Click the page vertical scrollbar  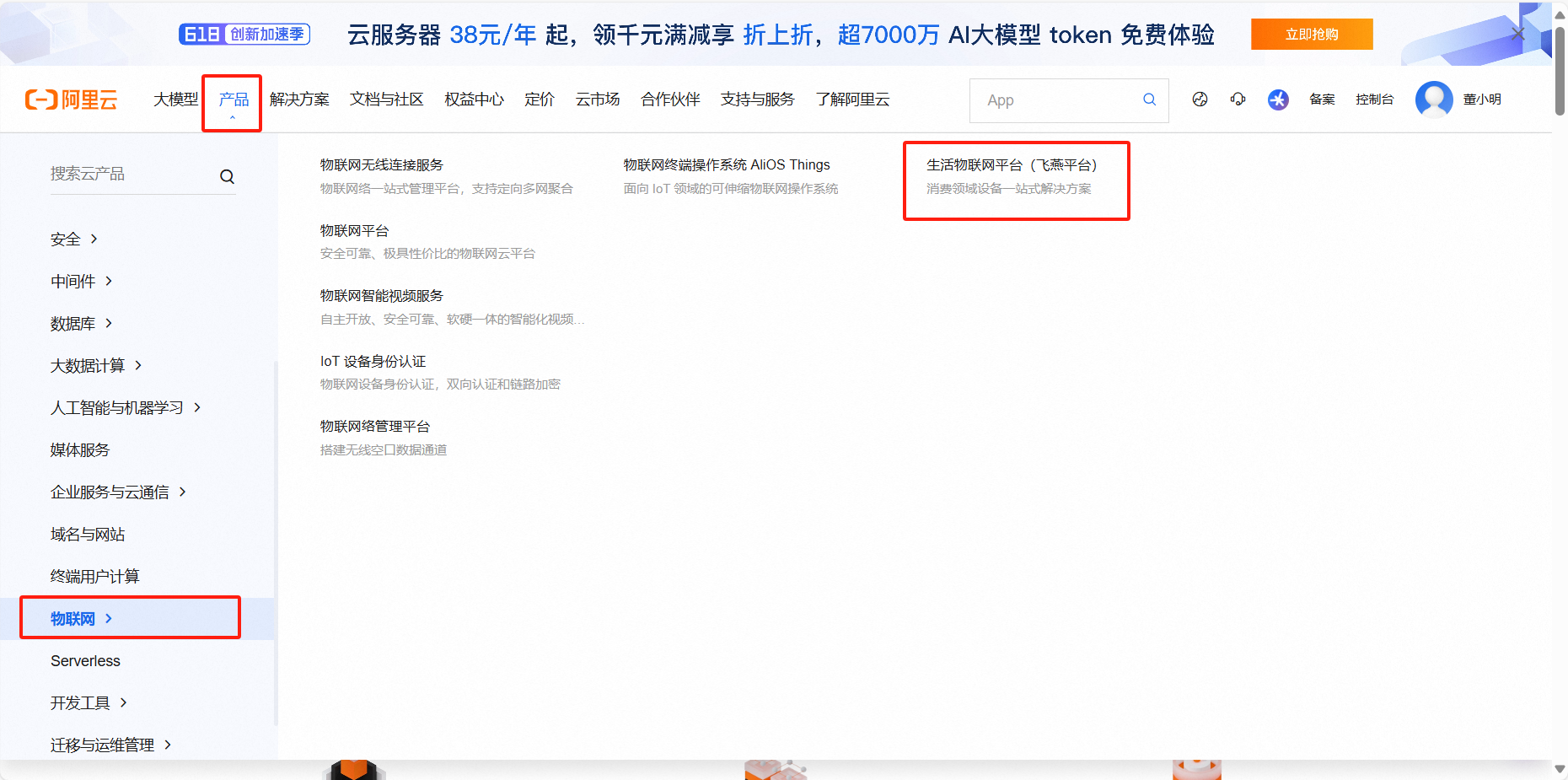tap(1560, 72)
